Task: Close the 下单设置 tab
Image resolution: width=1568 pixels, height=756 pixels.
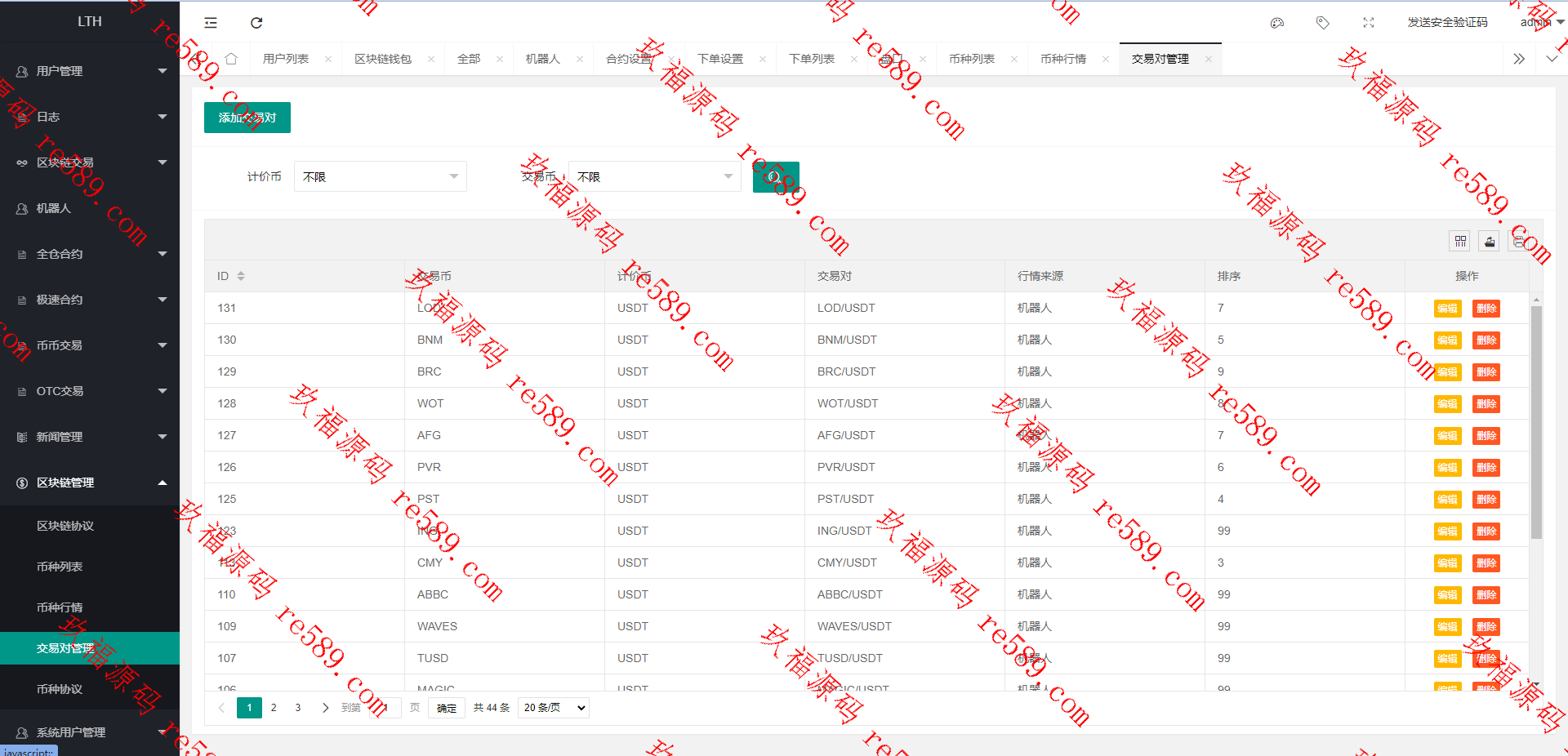Action: click(763, 59)
